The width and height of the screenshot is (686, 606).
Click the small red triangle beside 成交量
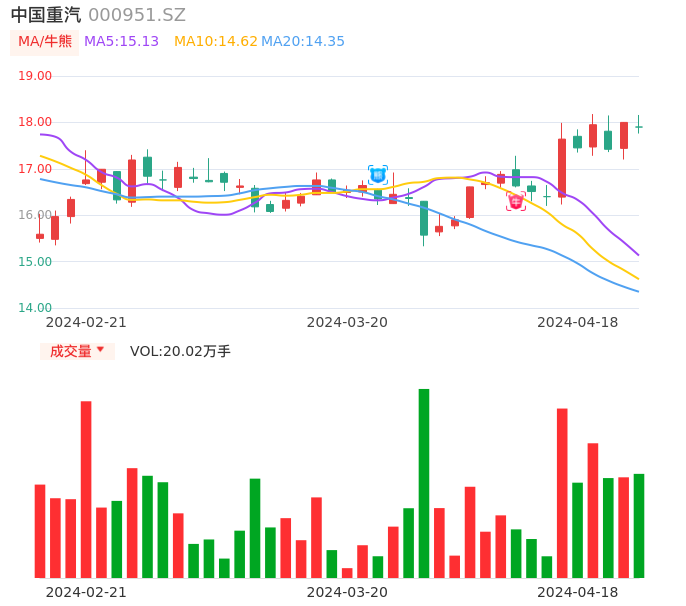pyautogui.click(x=100, y=350)
